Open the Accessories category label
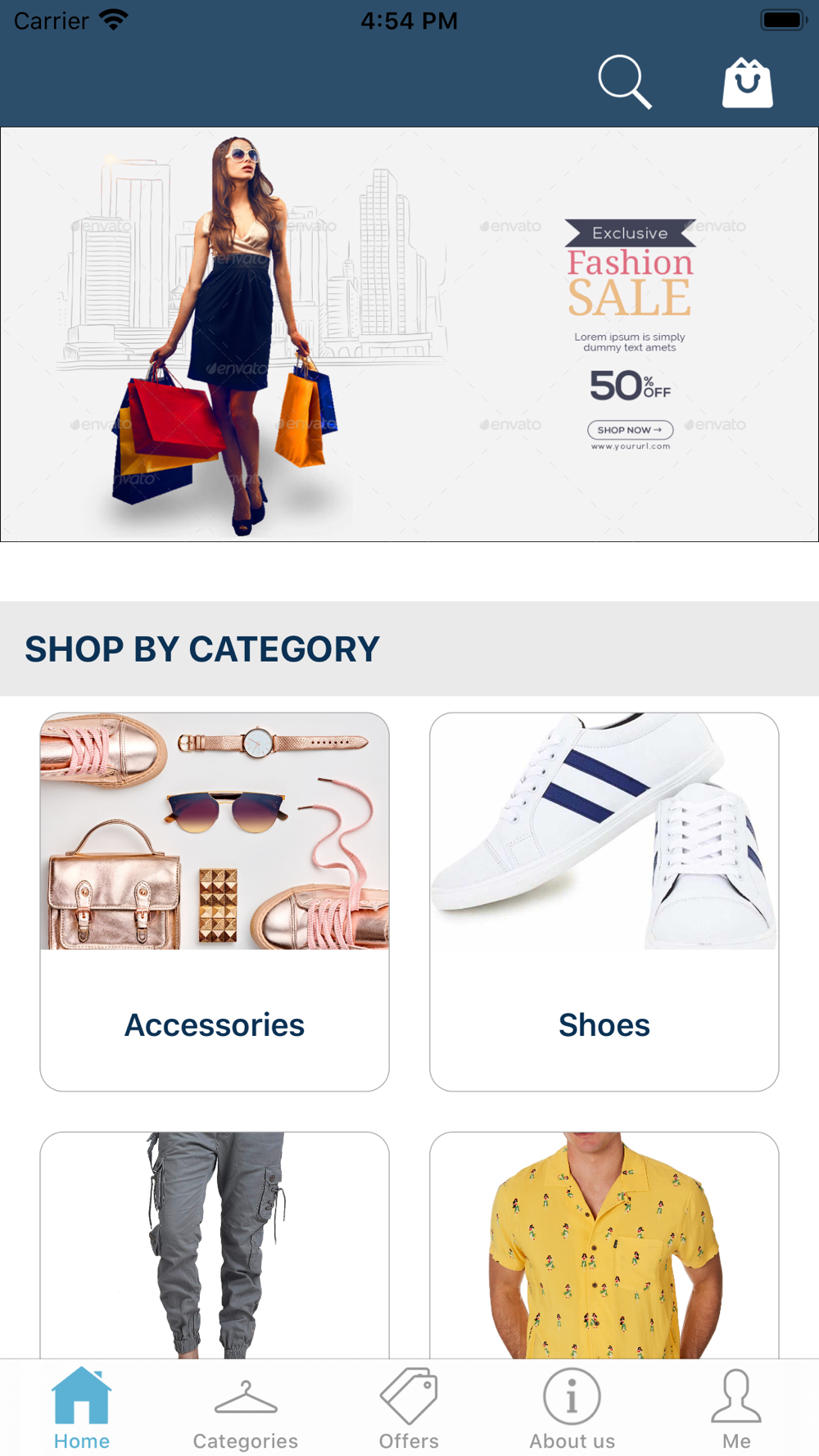Image resolution: width=819 pixels, height=1456 pixels. pyautogui.click(x=215, y=1024)
